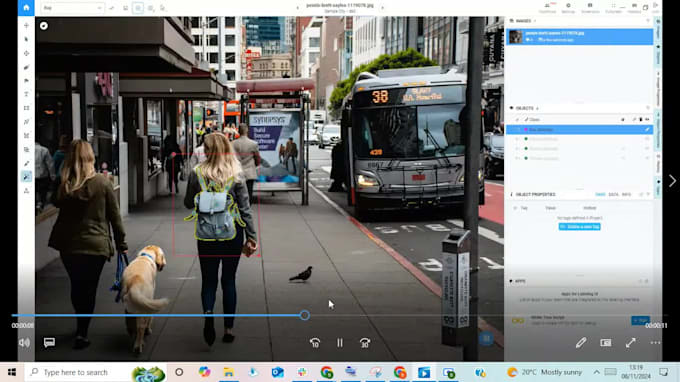
Task: Click the highlighted smart tool icon
Action: click(26, 177)
